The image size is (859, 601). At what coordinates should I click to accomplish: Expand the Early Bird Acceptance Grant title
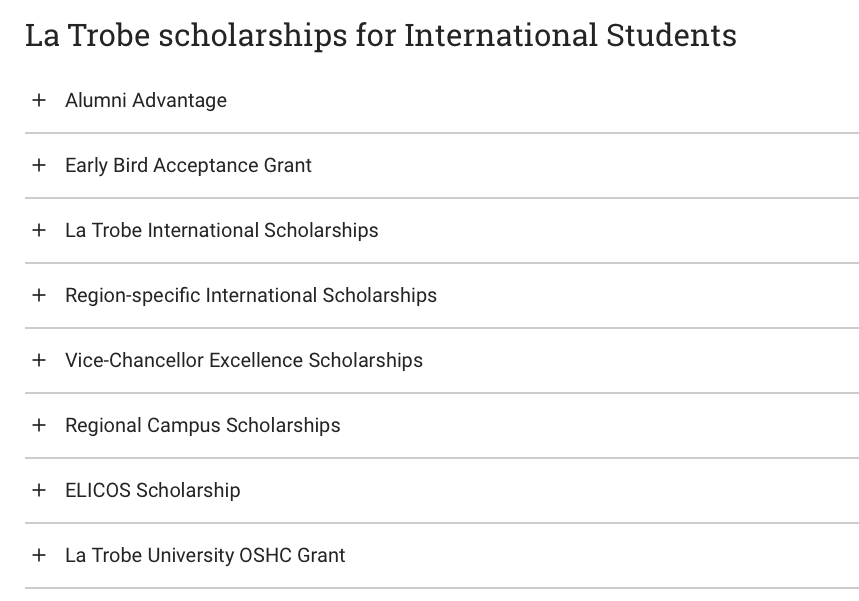point(188,165)
